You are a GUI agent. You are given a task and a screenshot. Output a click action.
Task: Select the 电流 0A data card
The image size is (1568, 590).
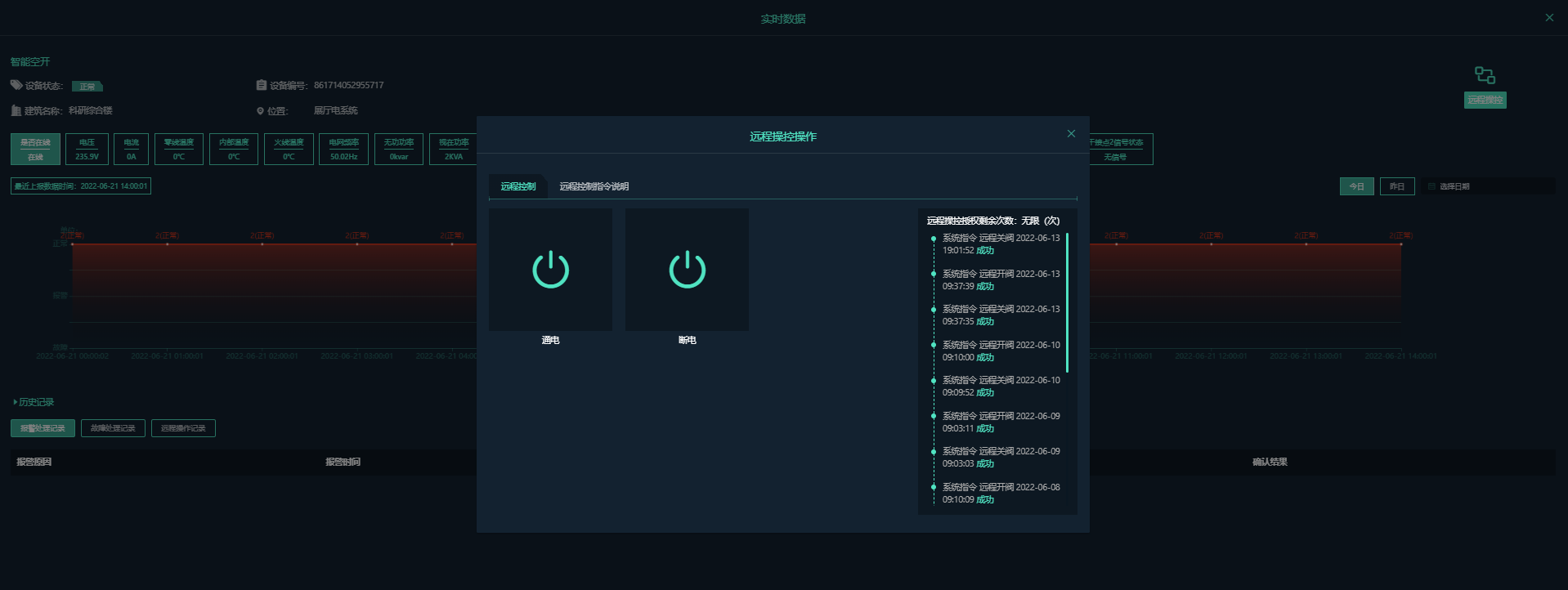click(131, 149)
